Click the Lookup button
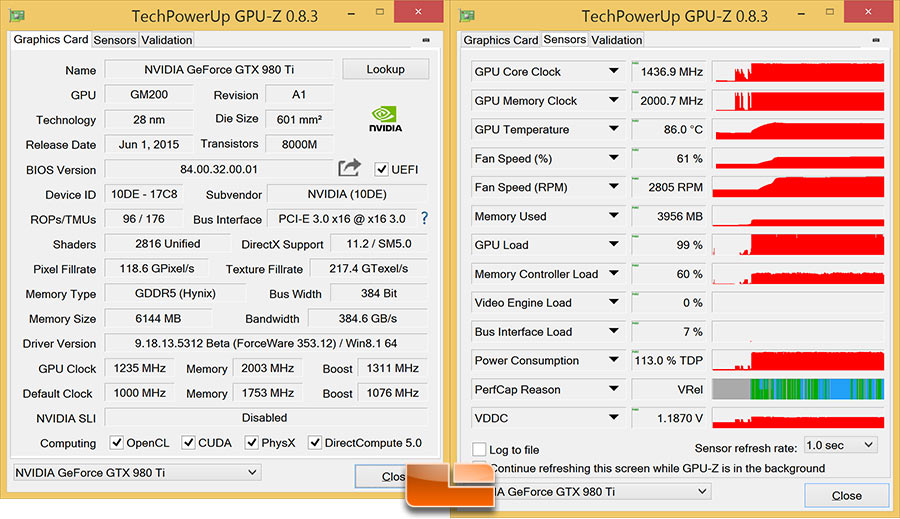 [x=385, y=69]
